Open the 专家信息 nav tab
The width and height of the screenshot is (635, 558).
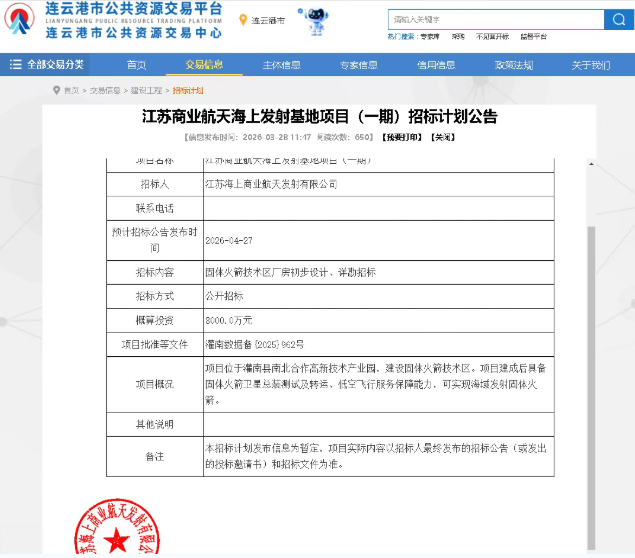pyautogui.click(x=358, y=65)
